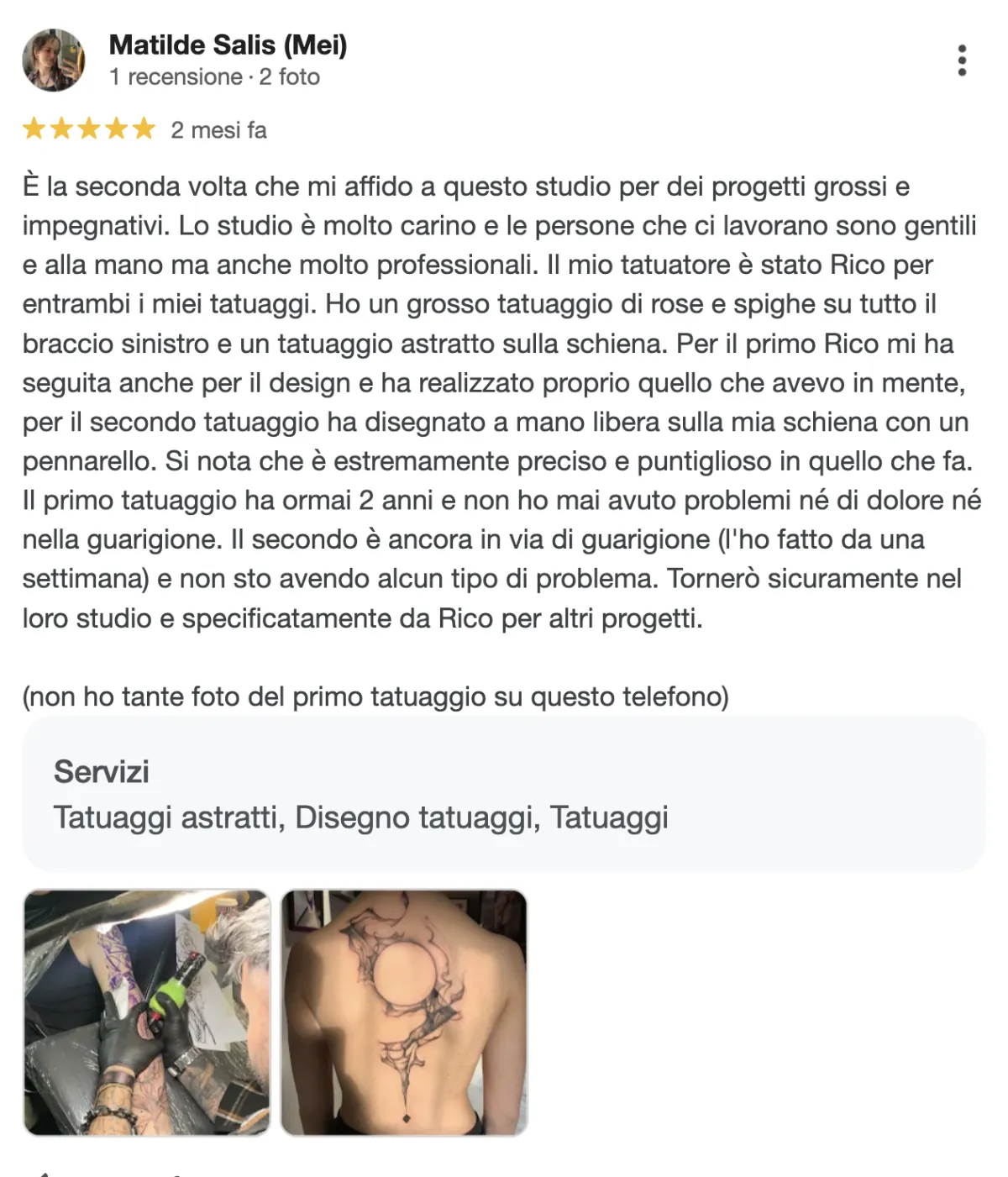Click the '2 mesi fa' timestamp
This screenshot has width=1008, height=1177.
(x=218, y=130)
